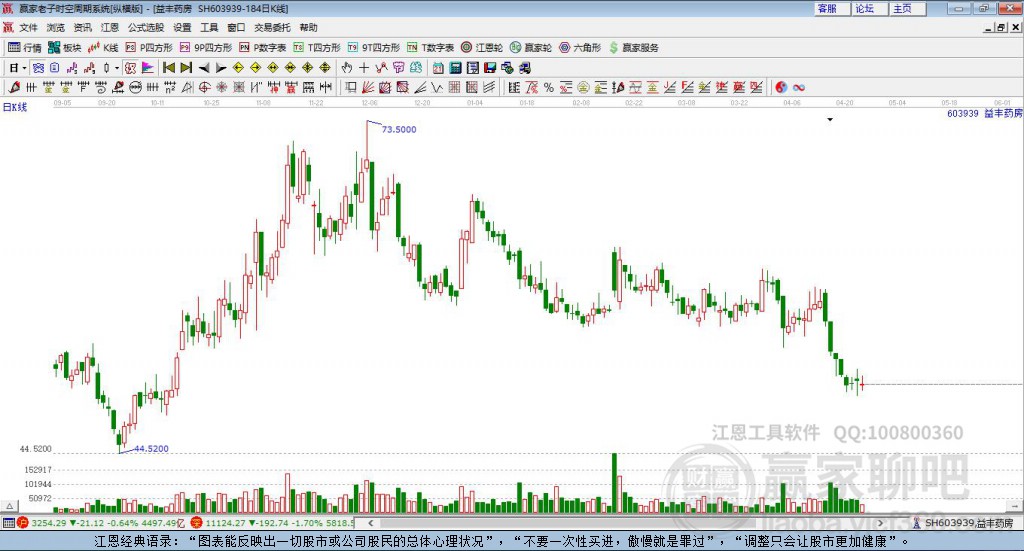The image size is (1024, 551).
Task: Open the P四方形 tool
Action: coord(149,48)
